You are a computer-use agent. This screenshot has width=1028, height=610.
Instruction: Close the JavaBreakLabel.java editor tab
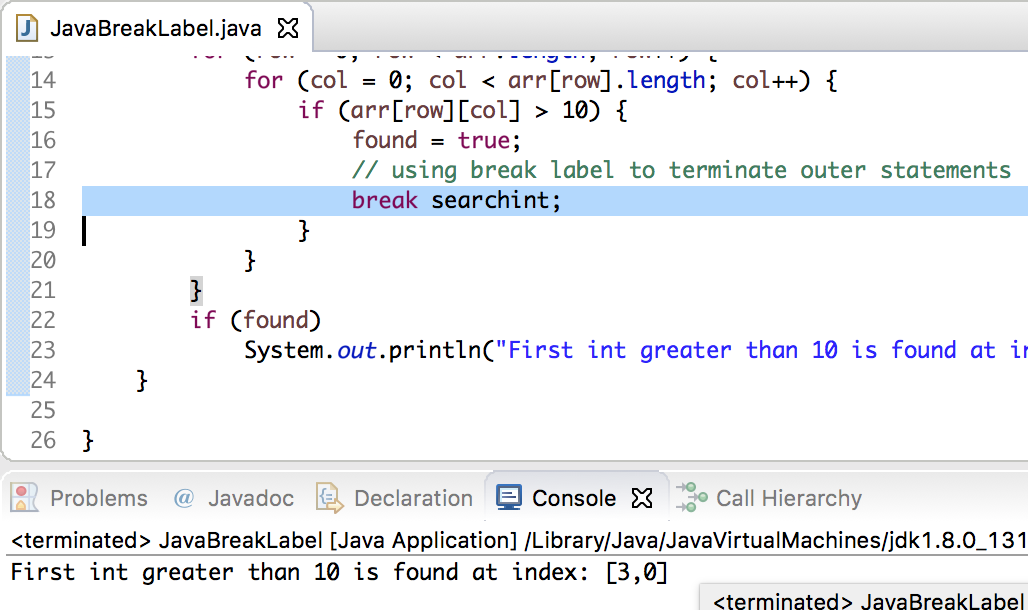pos(288,28)
